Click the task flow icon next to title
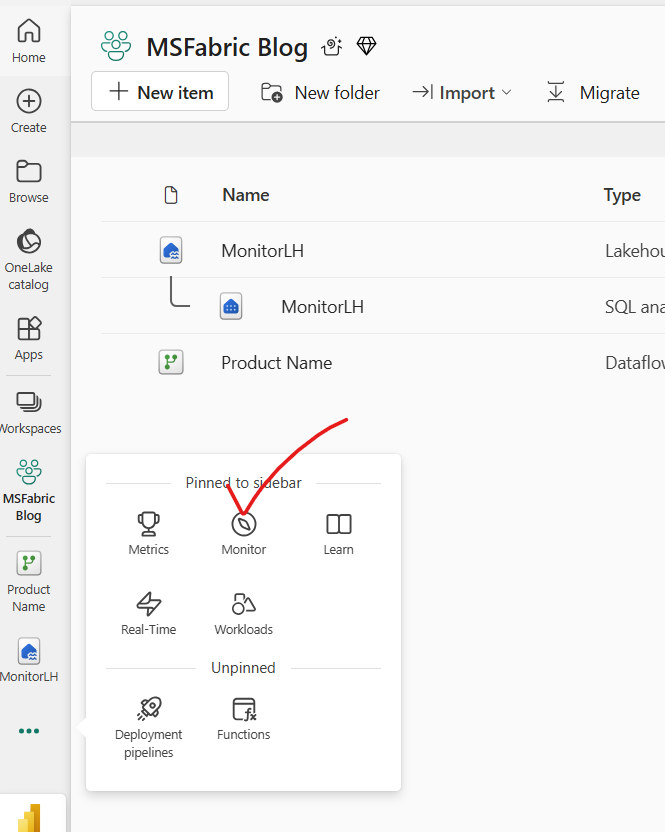The height and width of the screenshot is (832, 665). tap(332, 47)
